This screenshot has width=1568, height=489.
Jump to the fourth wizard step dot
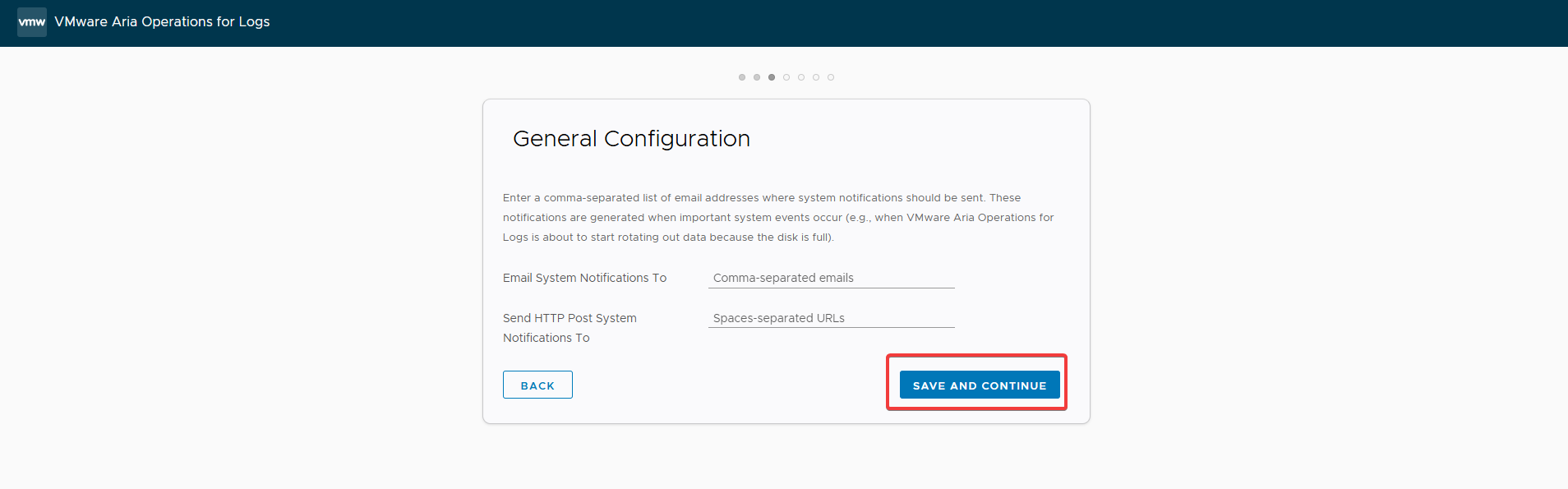pyautogui.click(x=786, y=77)
